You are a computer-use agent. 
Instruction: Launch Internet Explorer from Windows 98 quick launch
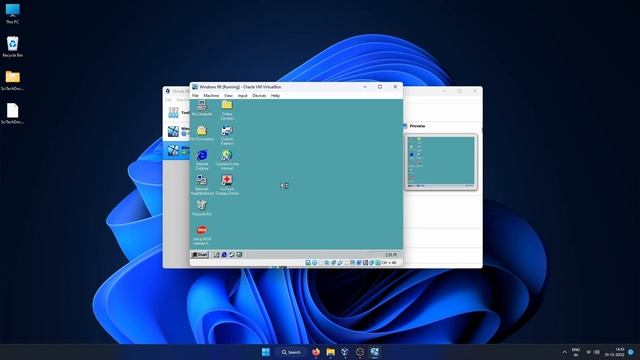224,255
